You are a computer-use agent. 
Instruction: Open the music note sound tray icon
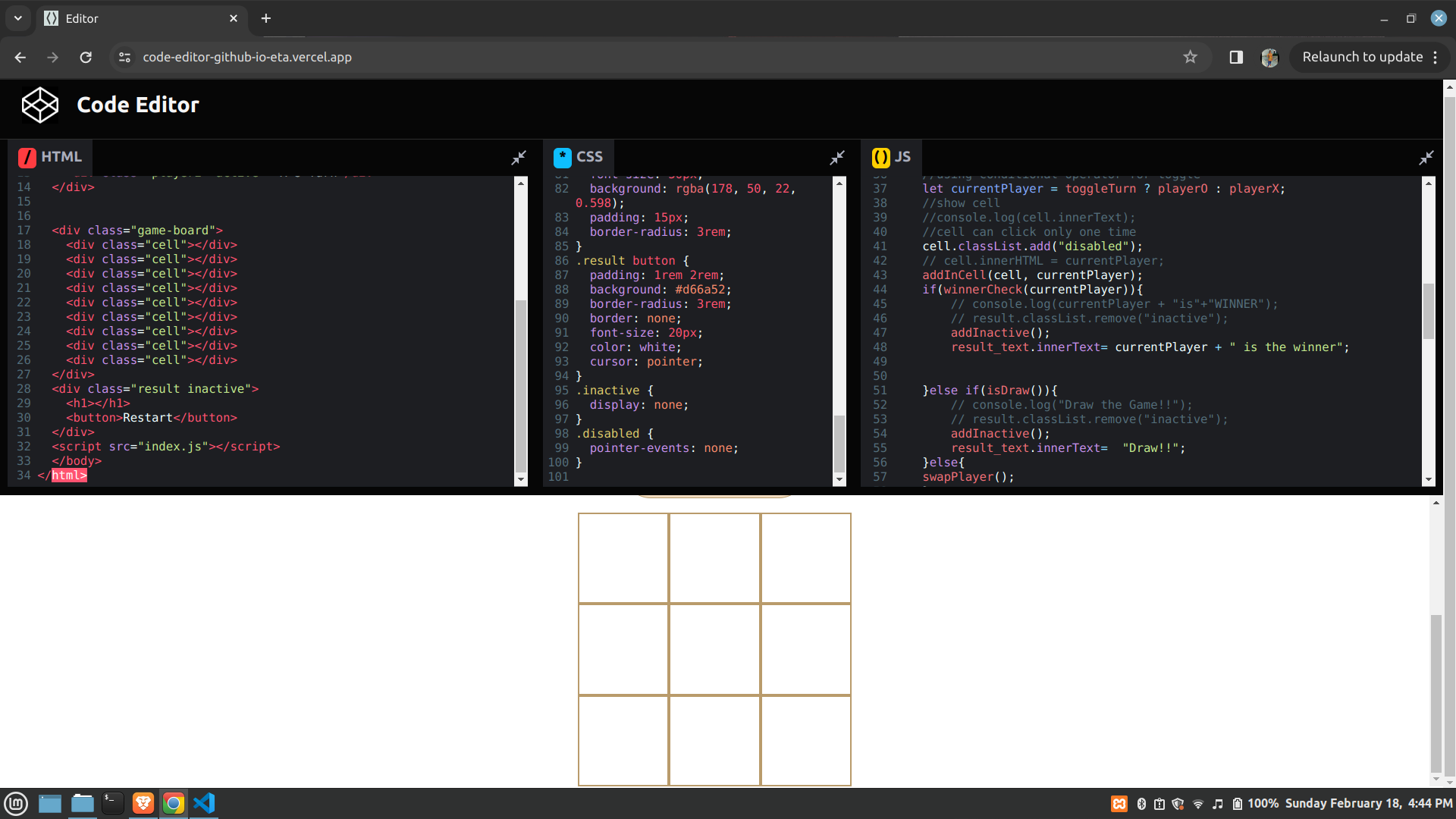click(x=1218, y=804)
